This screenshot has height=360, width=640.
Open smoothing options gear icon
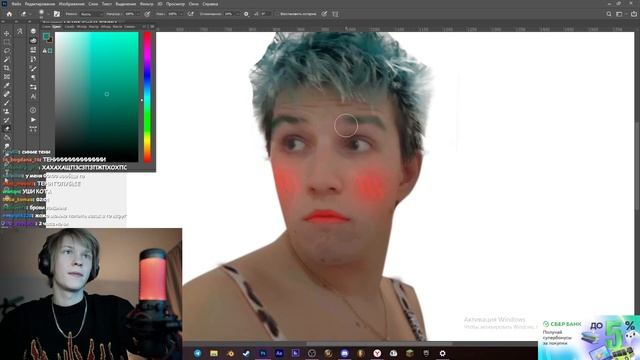tap(246, 14)
